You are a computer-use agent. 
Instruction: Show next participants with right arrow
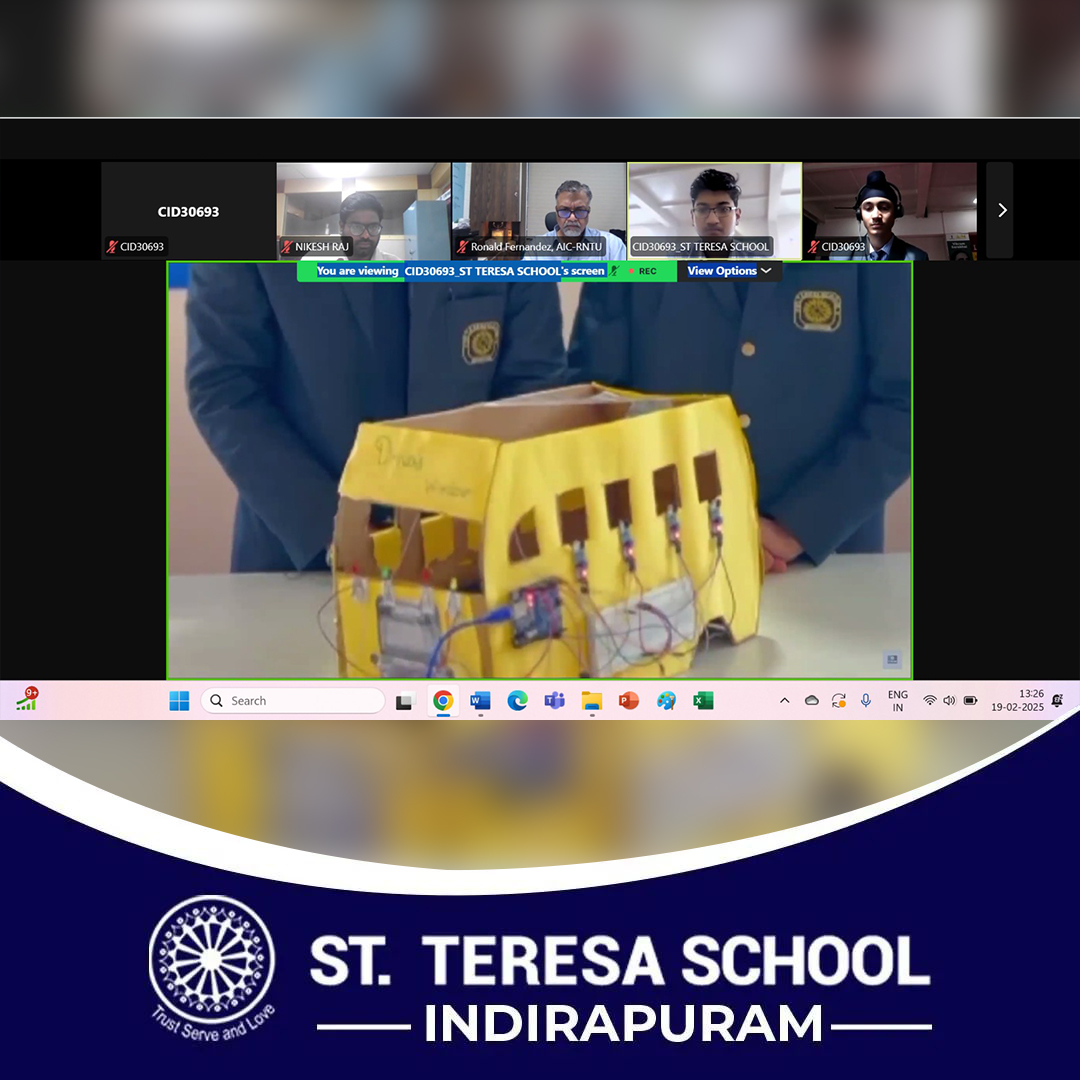click(x=1001, y=210)
